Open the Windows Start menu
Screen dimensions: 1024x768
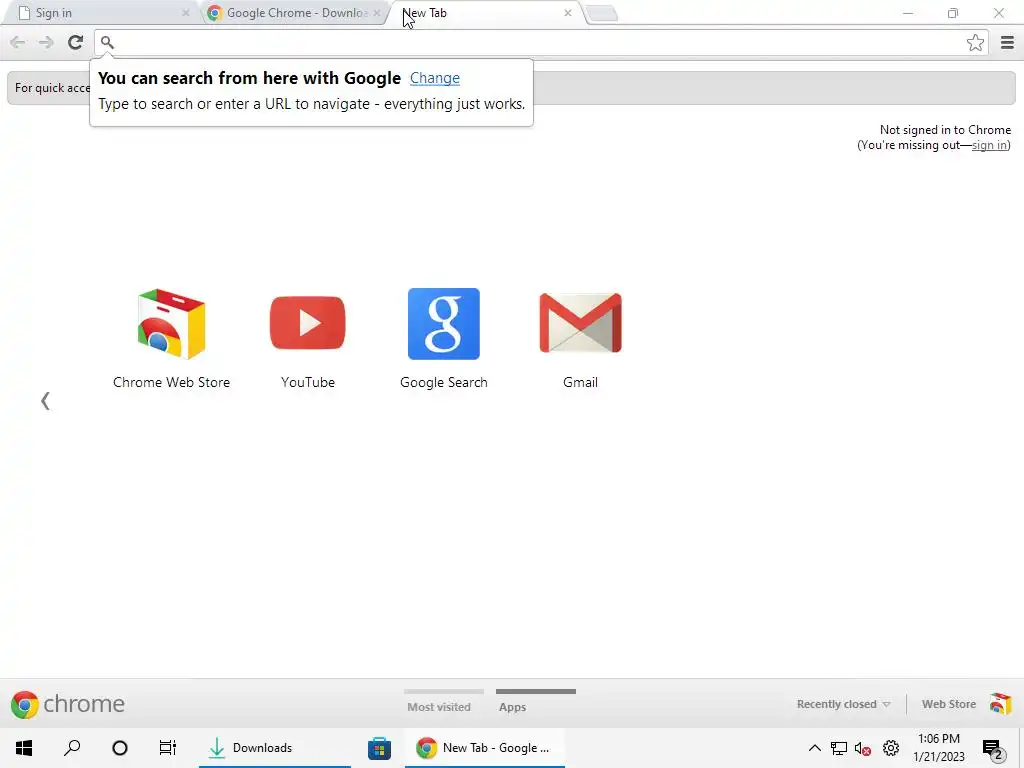pyautogui.click(x=24, y=748)
